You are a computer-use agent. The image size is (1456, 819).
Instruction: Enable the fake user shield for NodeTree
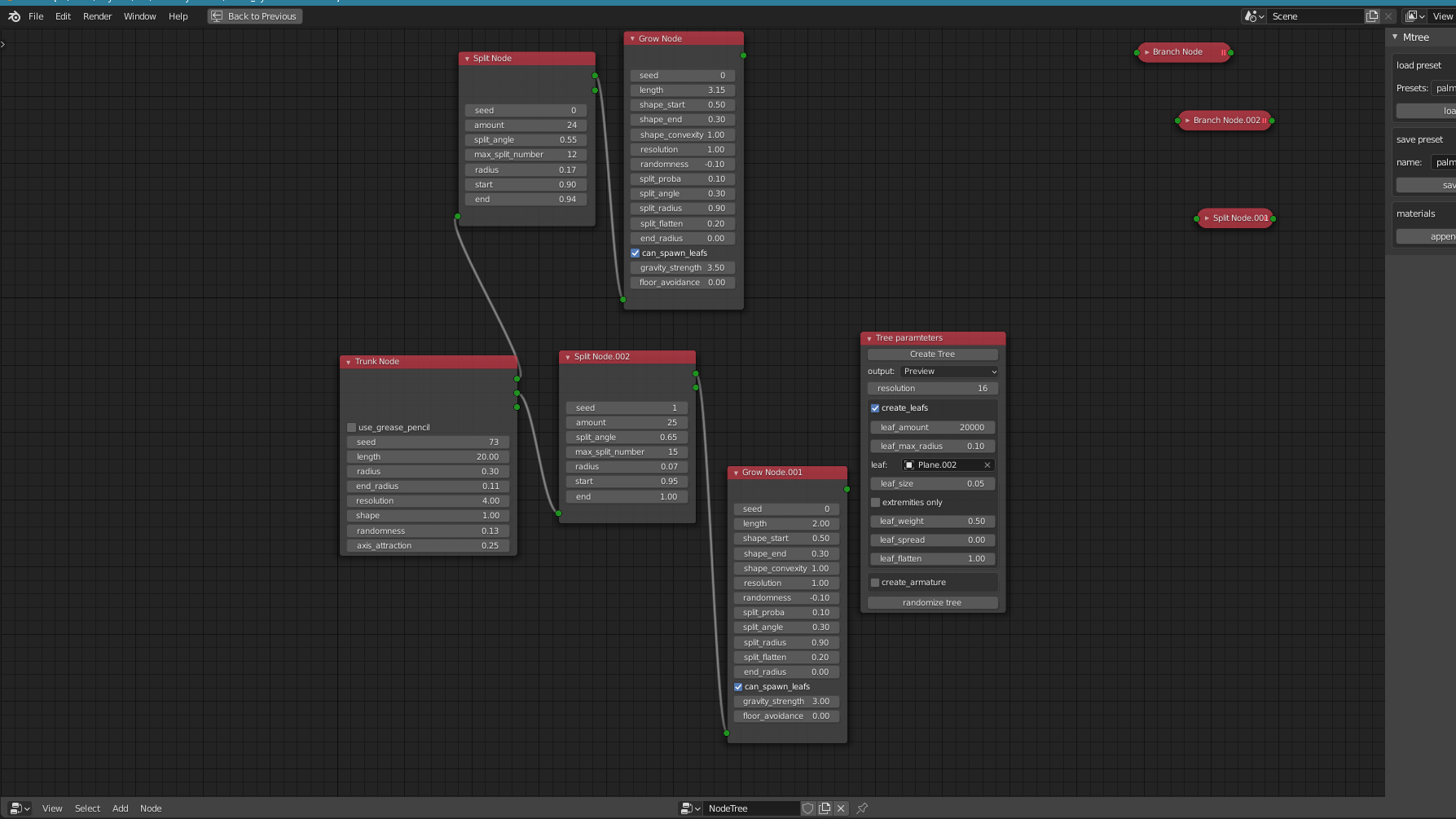[807, 808]
